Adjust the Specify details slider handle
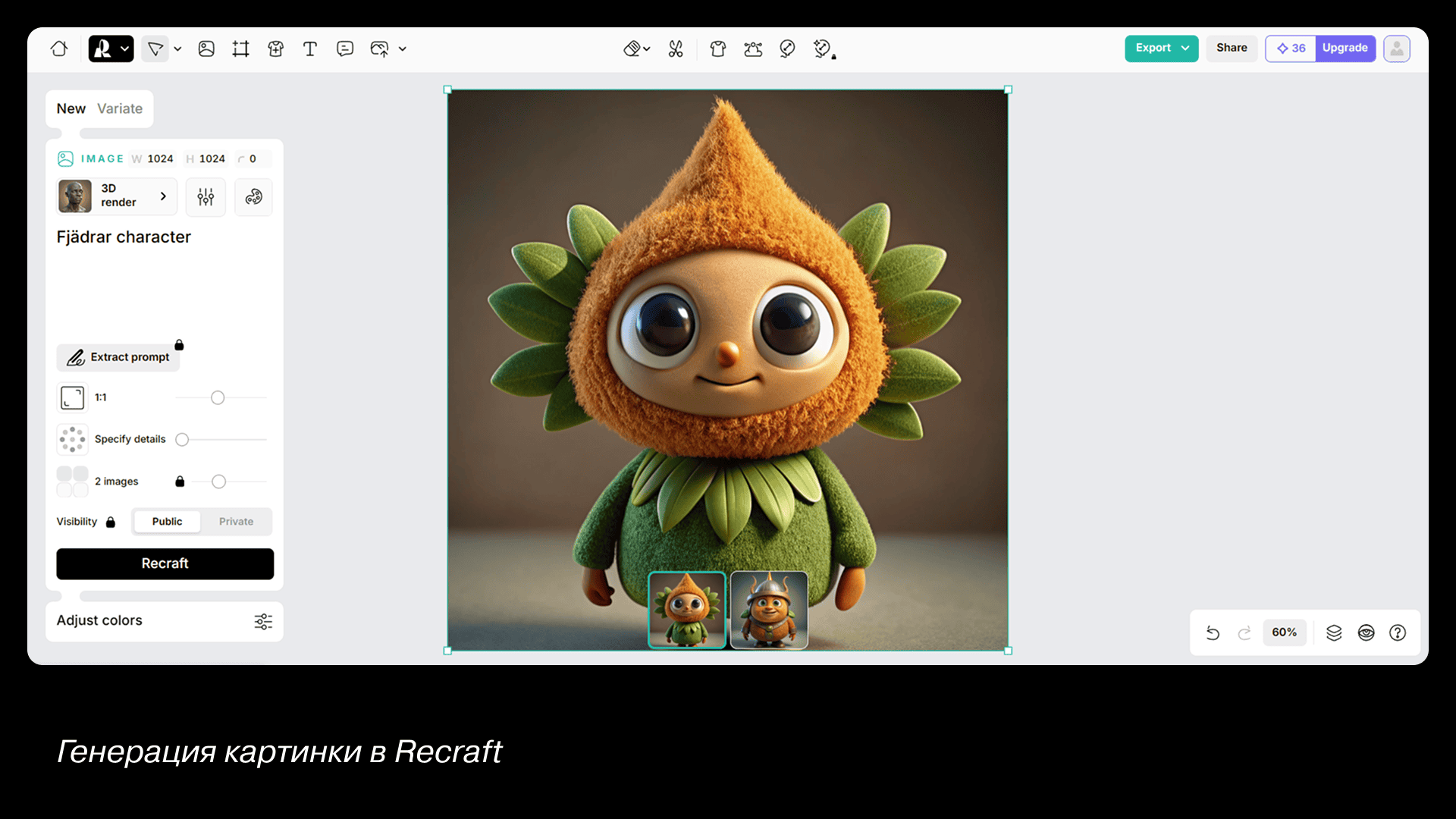Viewport: 1456px width, 819px height. [182, 439]
